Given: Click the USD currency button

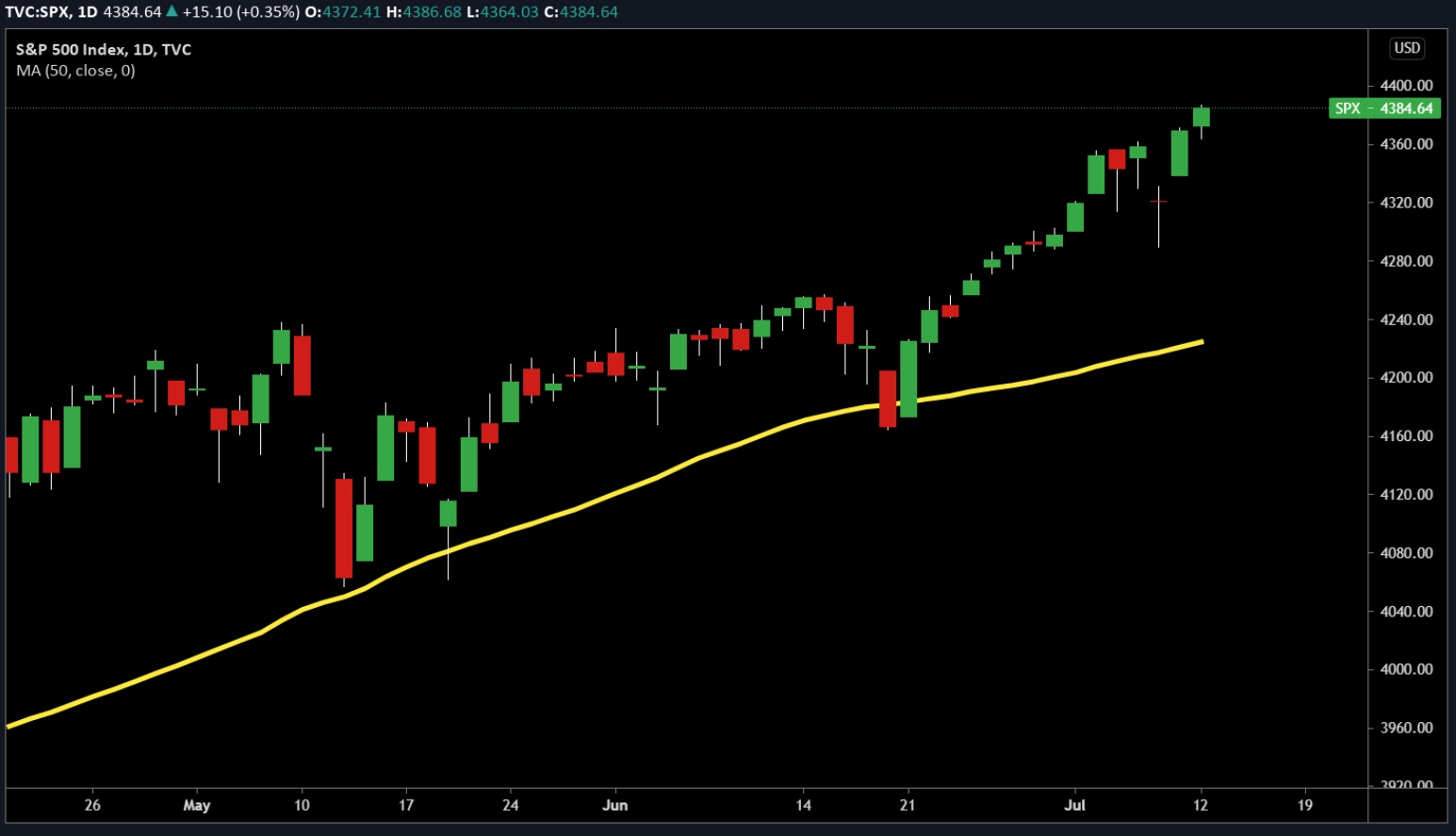Looking at the screenshot, I should pos(1406,48).
